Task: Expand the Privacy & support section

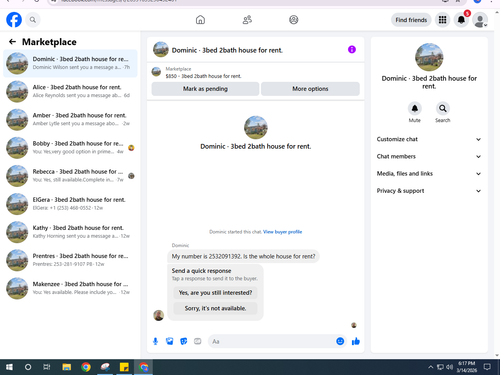Action: pos(429,191)
